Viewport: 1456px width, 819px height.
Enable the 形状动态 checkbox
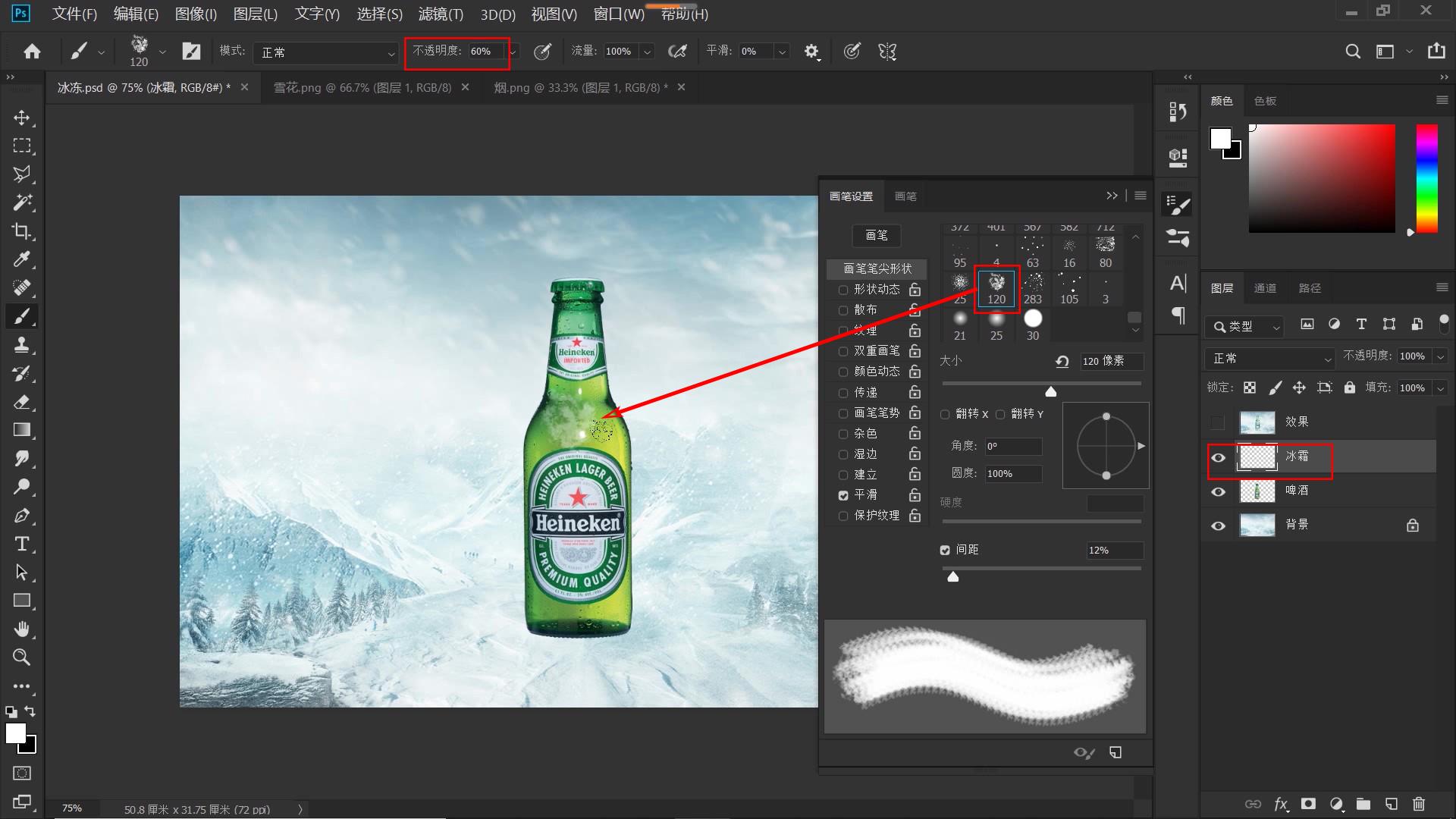(x=843, y=290)
